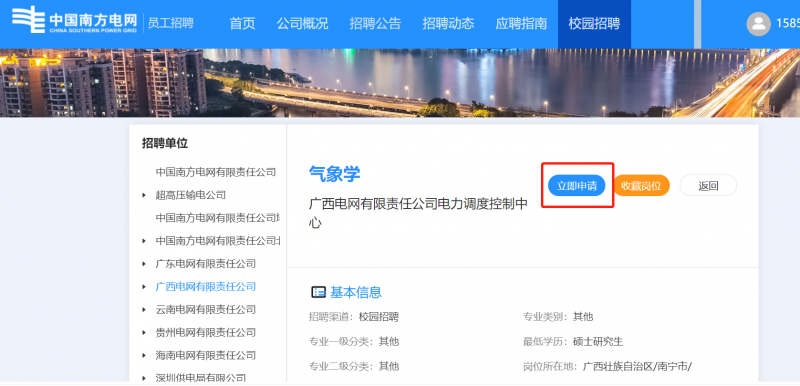Select 贵州电网有限责任公司 in the unit list
Viewport: 800px width, 386px height.
pyautogui.click(x=206, y=332)
